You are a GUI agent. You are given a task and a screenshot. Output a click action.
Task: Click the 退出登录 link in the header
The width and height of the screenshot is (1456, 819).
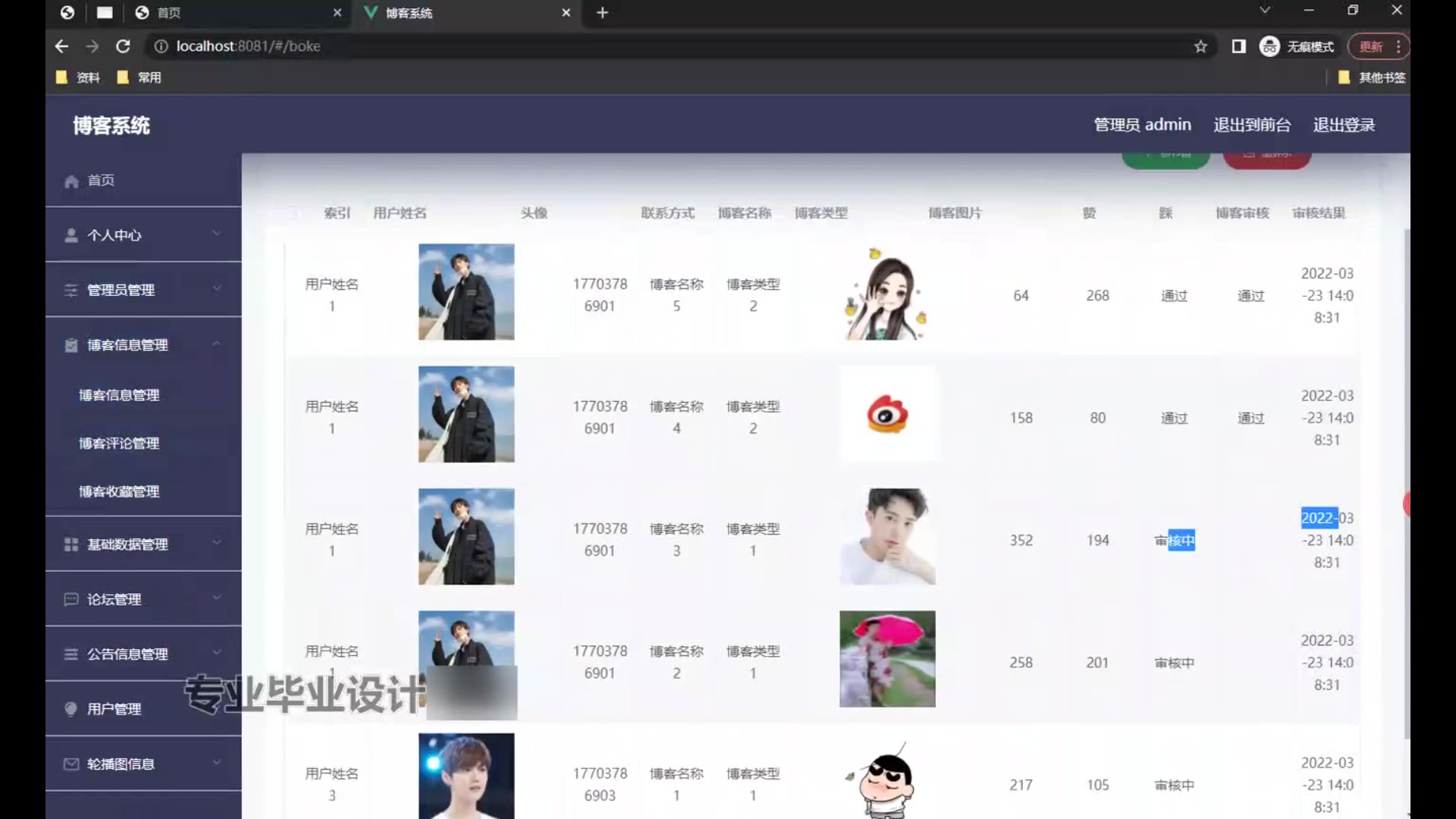pos(1343,125)
